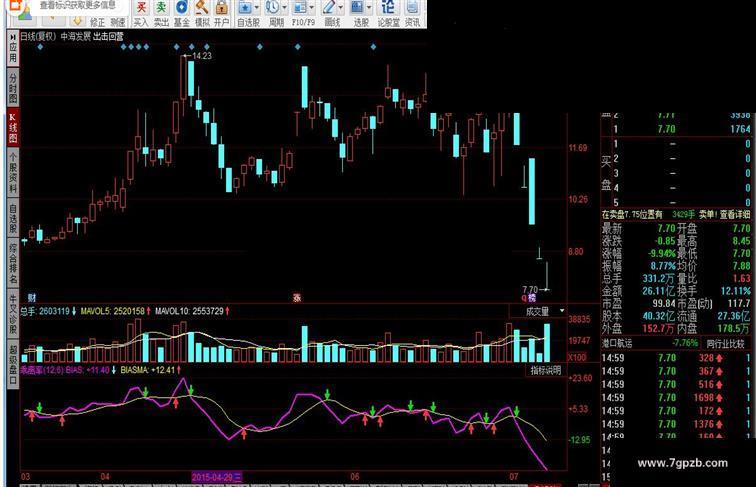
Task: Click the 06 month label on the time axis
Action: [x=355, y=476]
